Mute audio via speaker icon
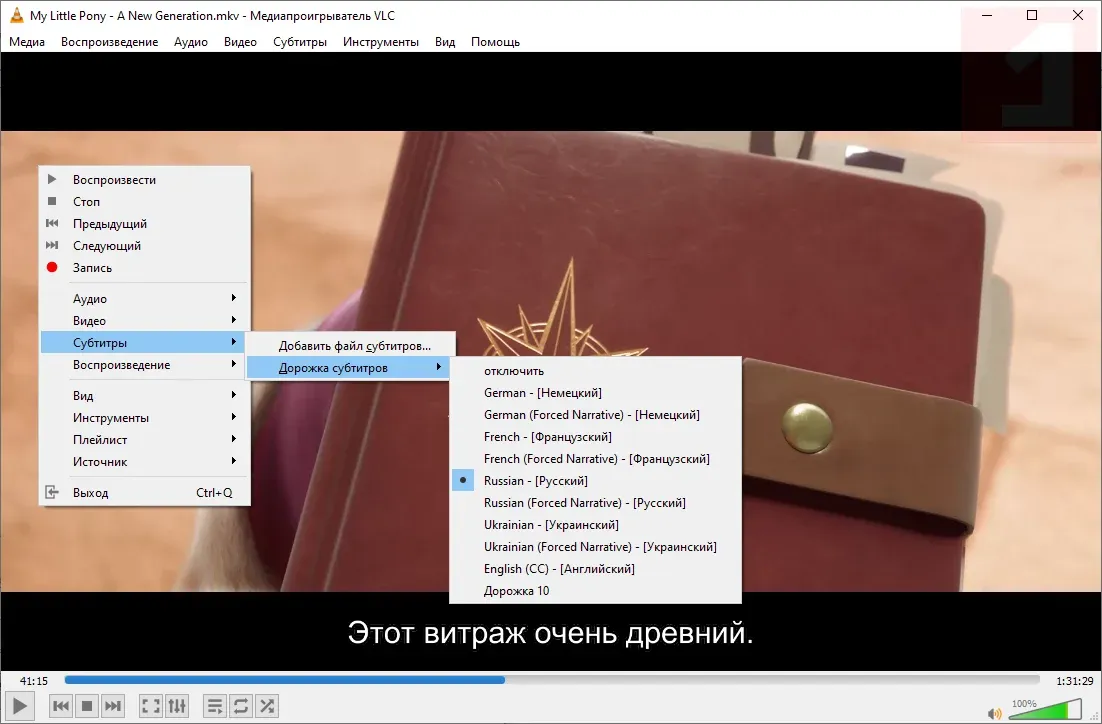The height and width of the screenshot is (724, 1102). [x=994, y=713]
